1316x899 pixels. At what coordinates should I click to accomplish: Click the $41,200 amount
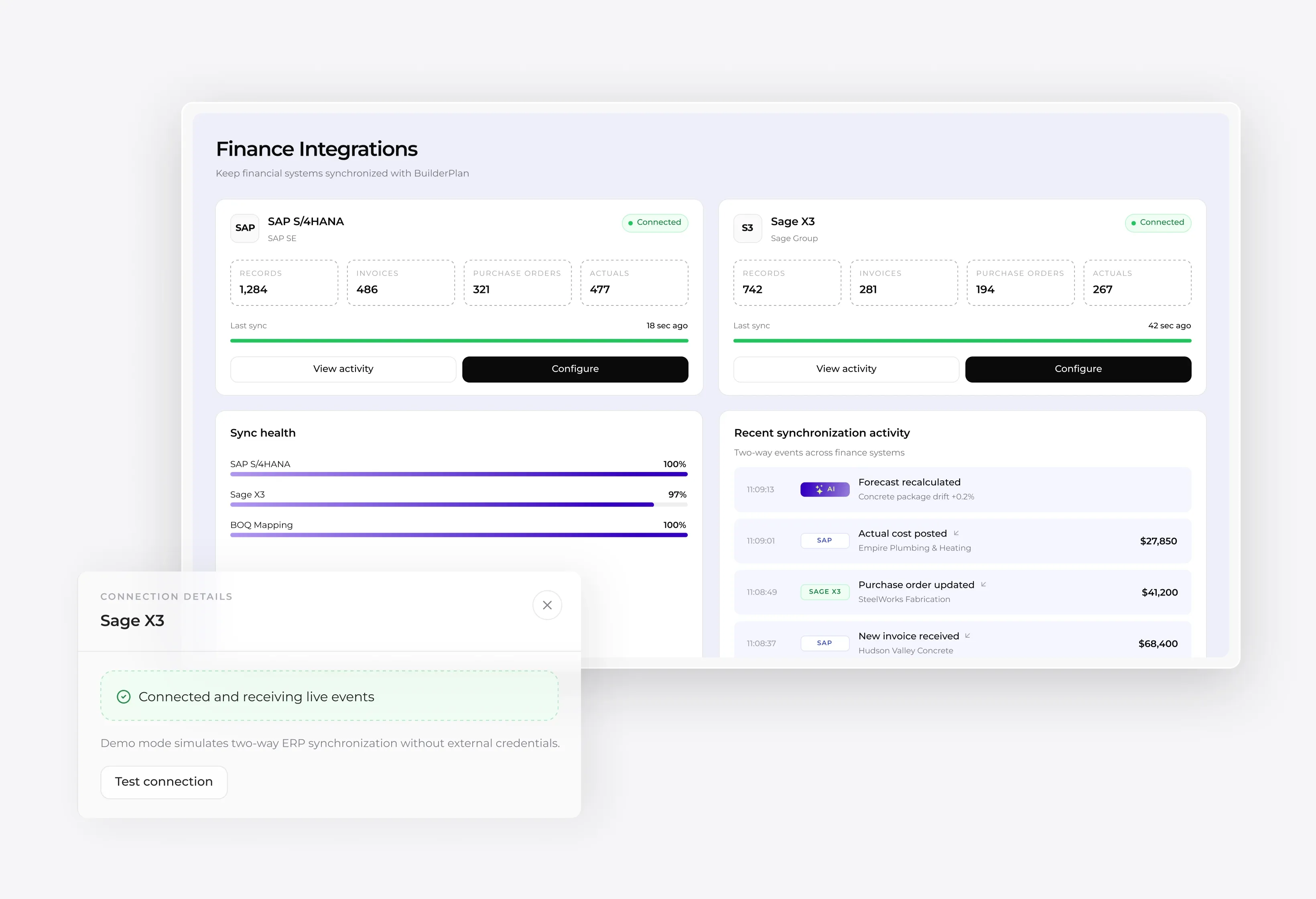[x=1159, y=592]
